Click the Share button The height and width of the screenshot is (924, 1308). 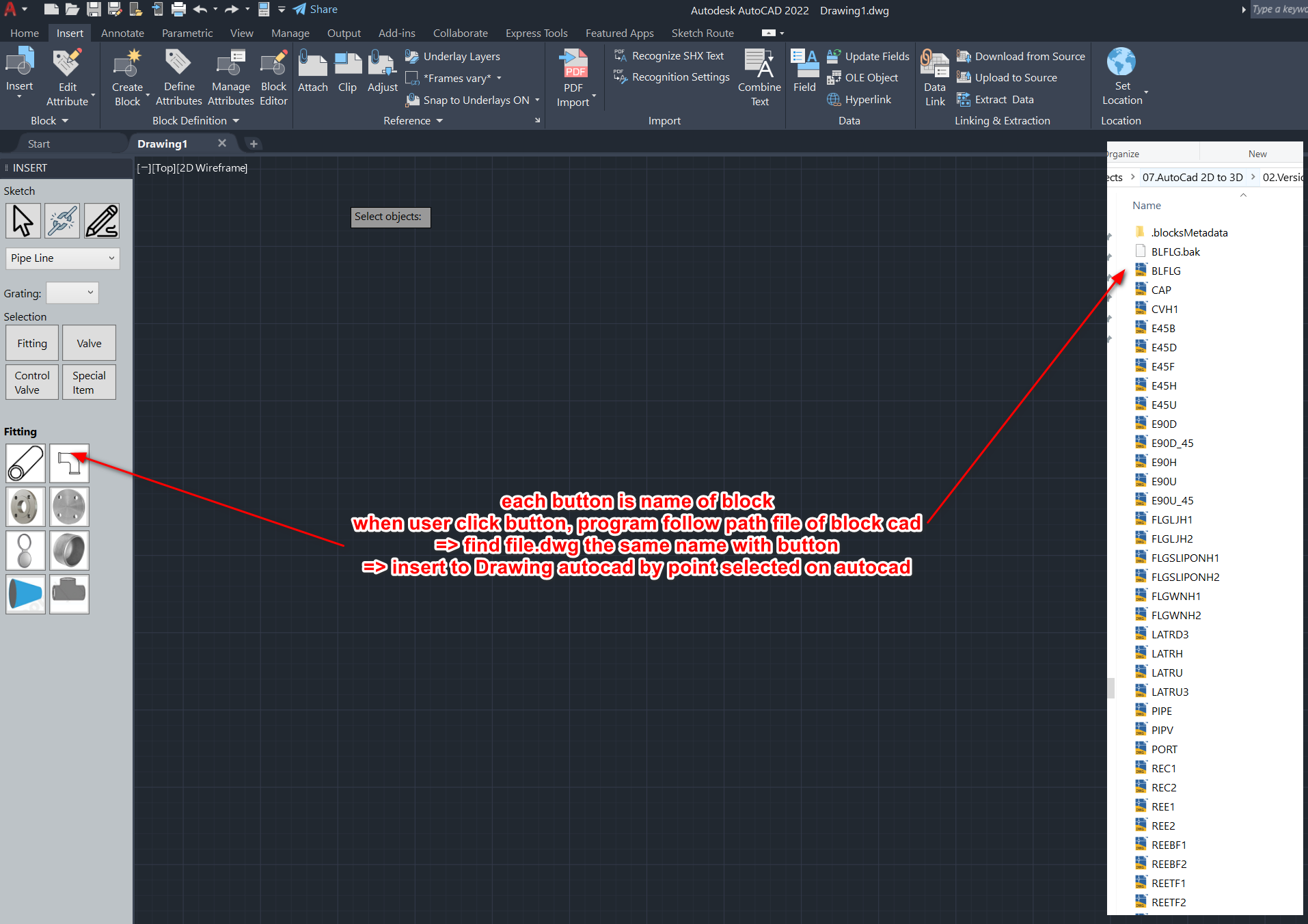(x=316, y=10)
